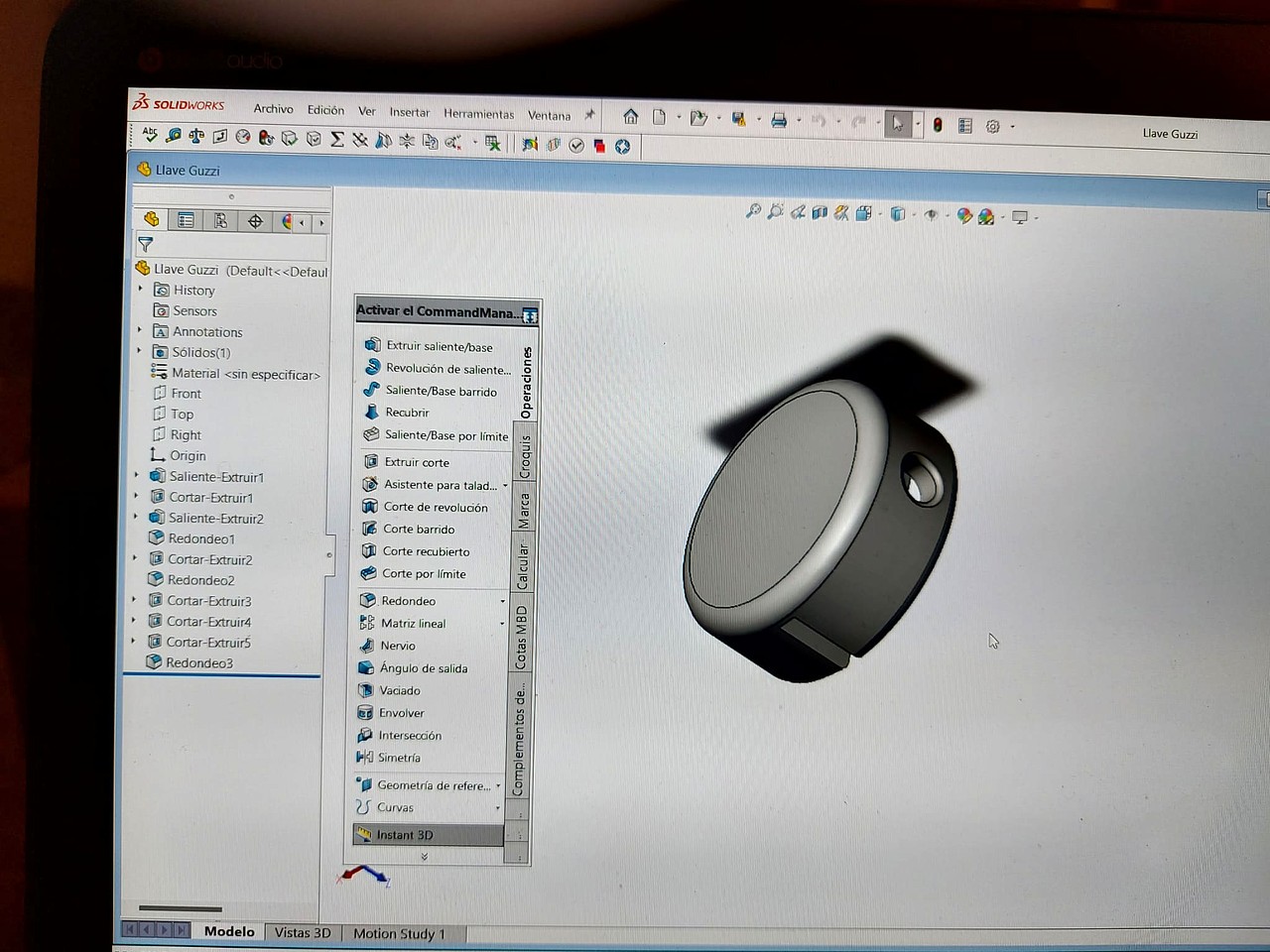Run the Spell Check tool

tap(150, 134)
